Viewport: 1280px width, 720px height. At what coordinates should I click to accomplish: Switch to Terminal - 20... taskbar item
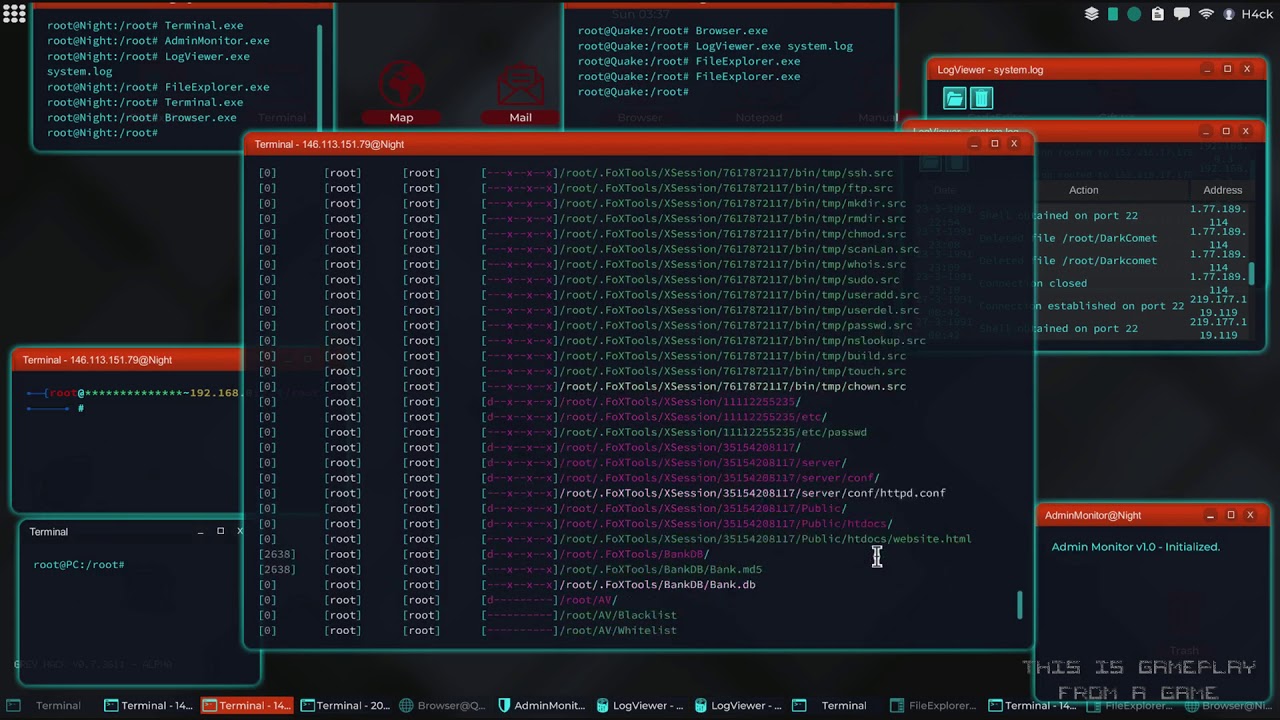coord(346,705)
